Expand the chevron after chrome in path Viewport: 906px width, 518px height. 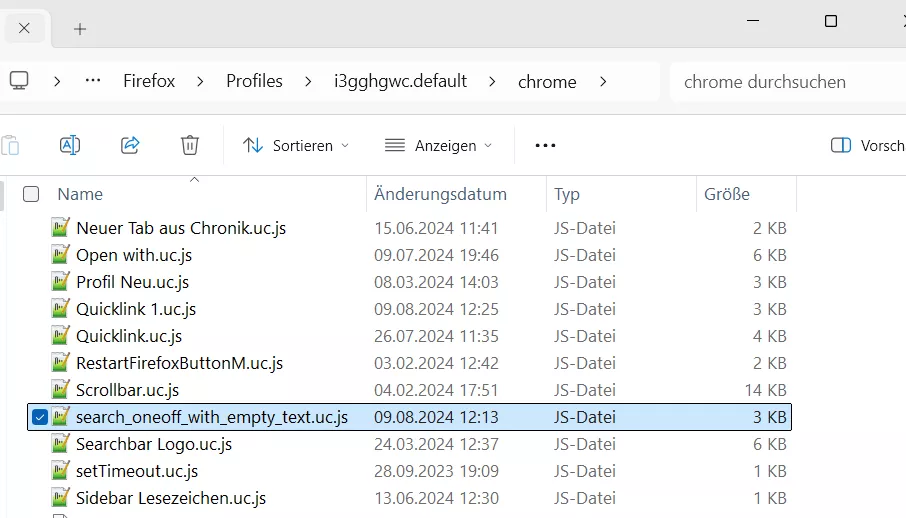coord(603,81)
